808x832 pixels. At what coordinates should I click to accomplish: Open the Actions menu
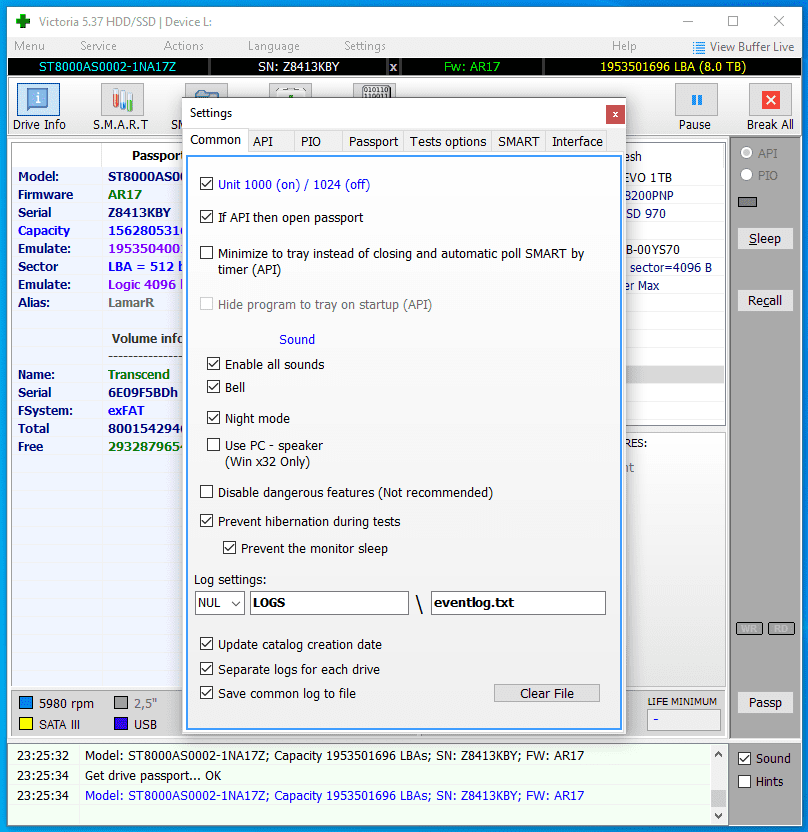click(x=184, y=46)
